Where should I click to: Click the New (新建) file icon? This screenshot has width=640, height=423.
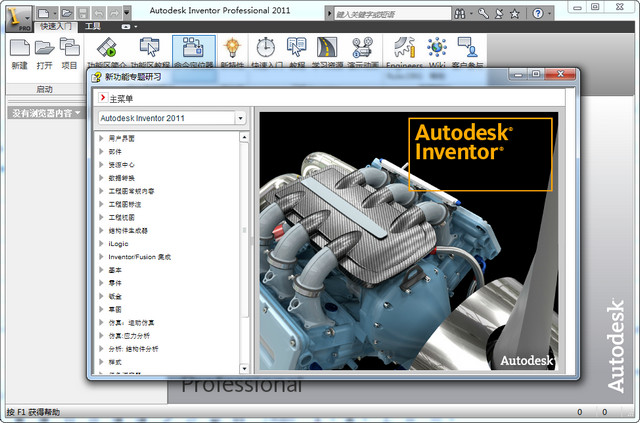[19, 48]
